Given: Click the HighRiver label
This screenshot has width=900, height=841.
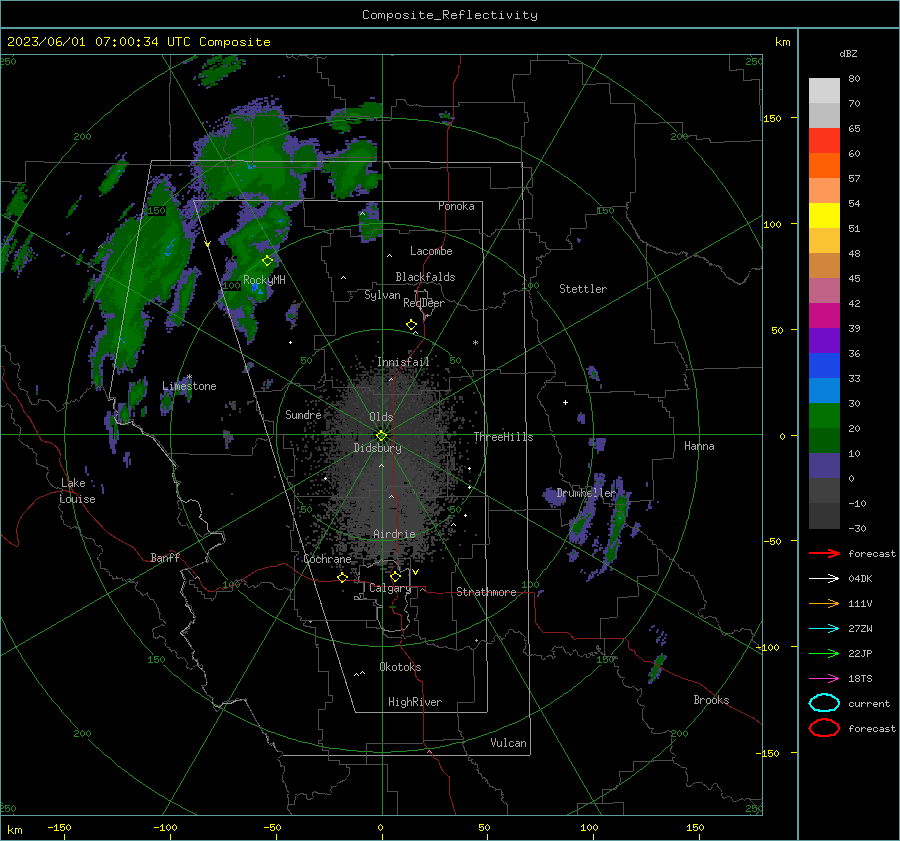Looking at the screenshot, I should (415, 702).
